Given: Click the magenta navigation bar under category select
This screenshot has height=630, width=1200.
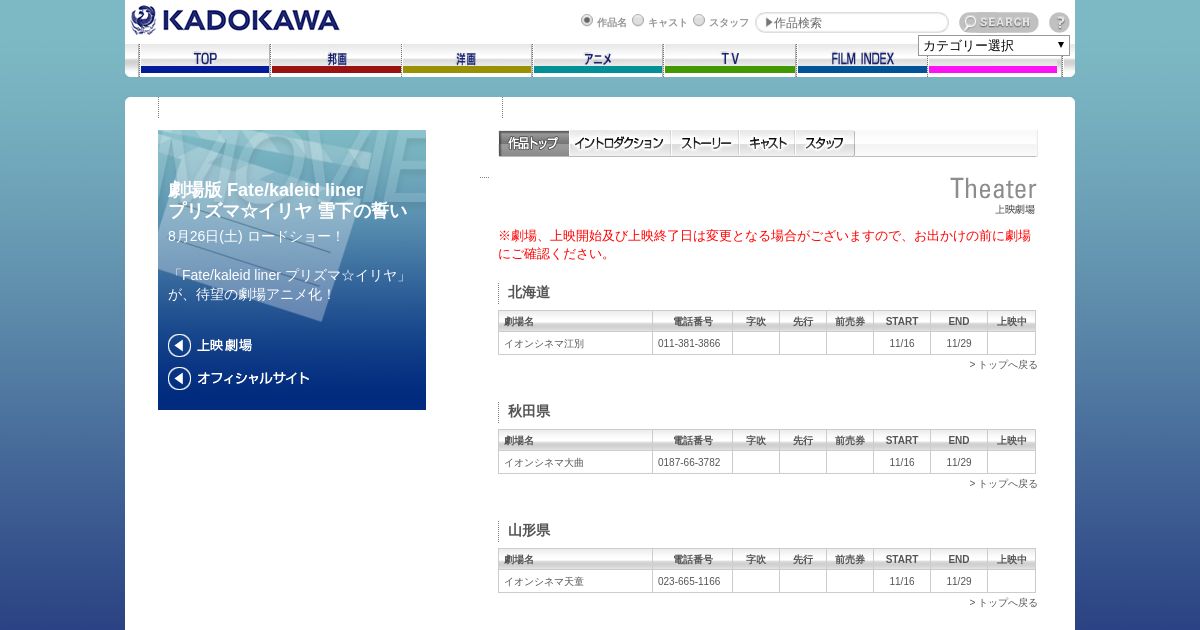Looking at the screenshot, I should click(x=993, y=69).
